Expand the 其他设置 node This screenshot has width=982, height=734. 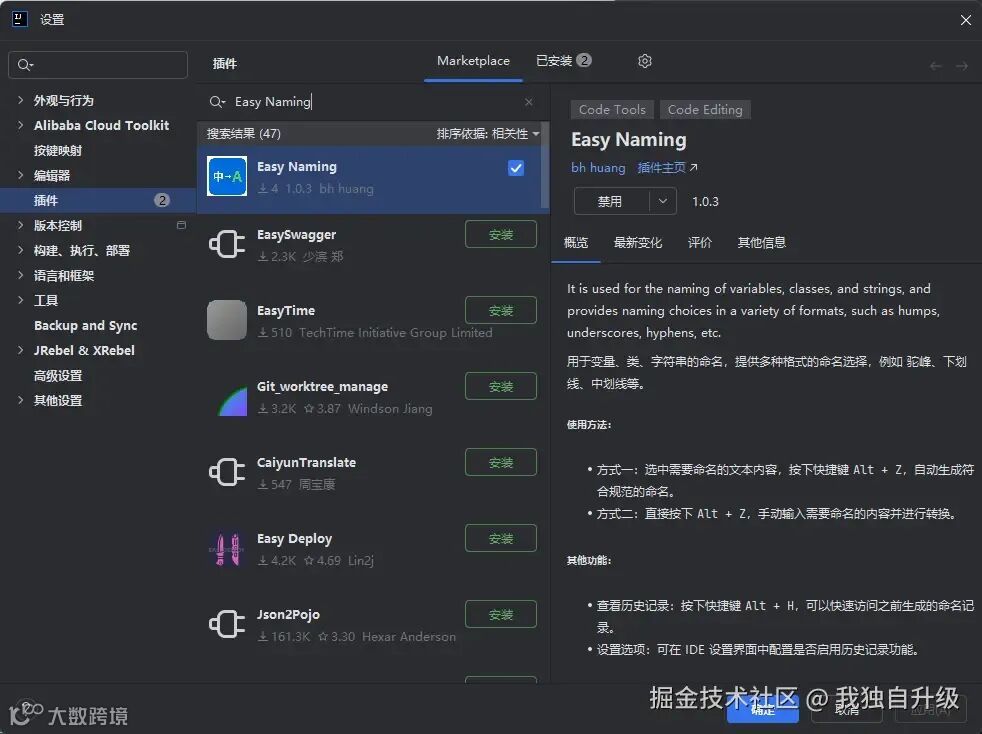pyautogui.click(x=21, y=400)
